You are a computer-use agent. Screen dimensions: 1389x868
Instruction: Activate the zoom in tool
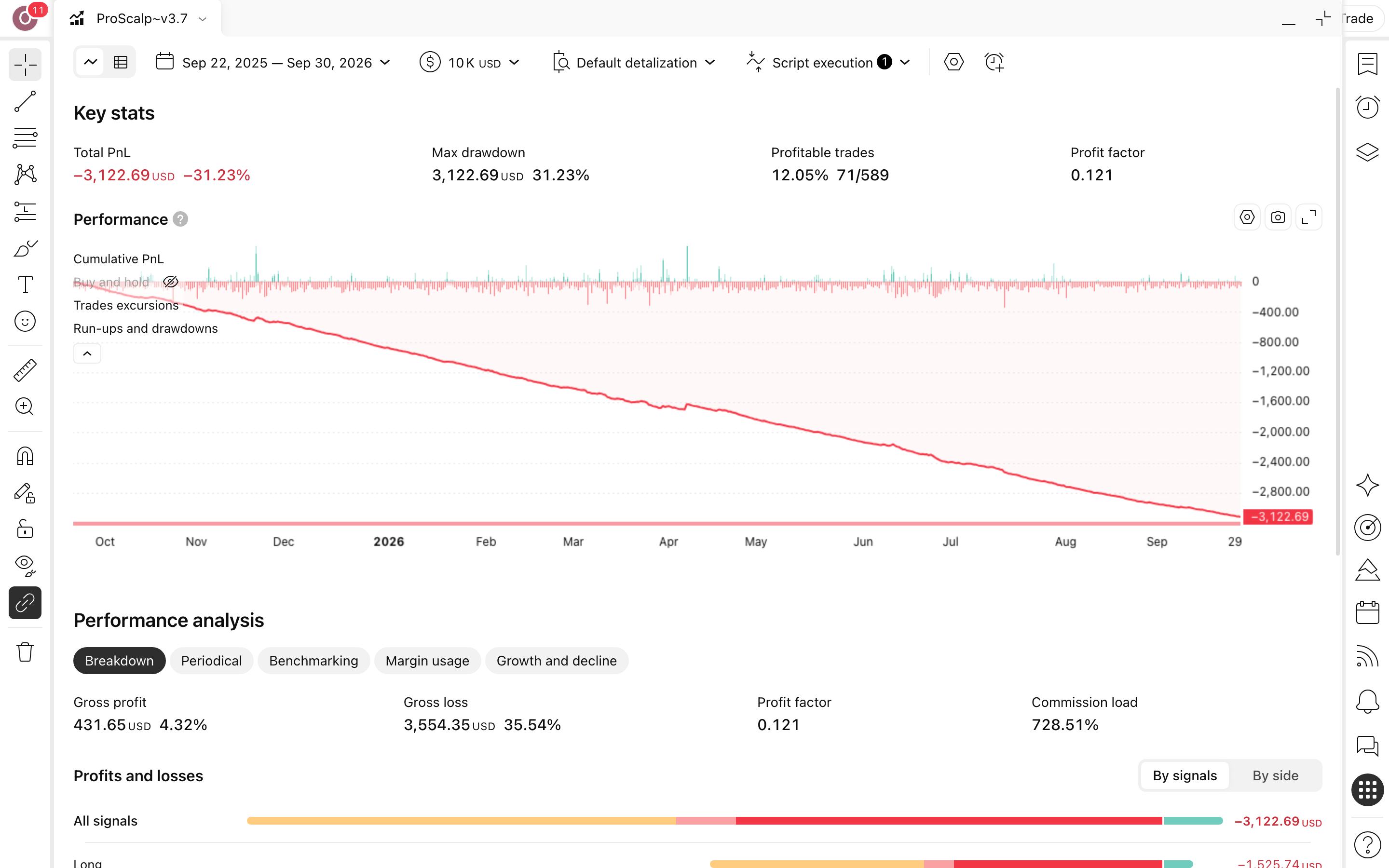click(25, 407)
